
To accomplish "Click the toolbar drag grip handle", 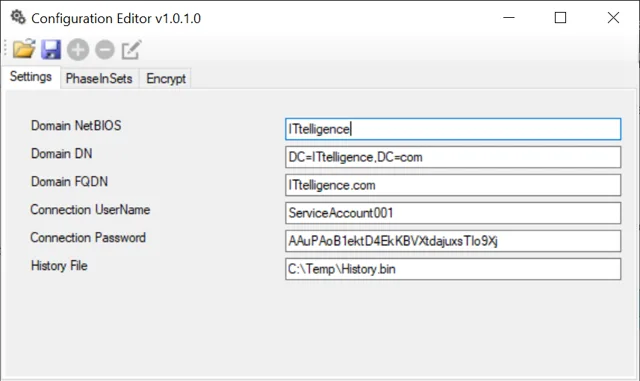I will click(x=5, y=49).
